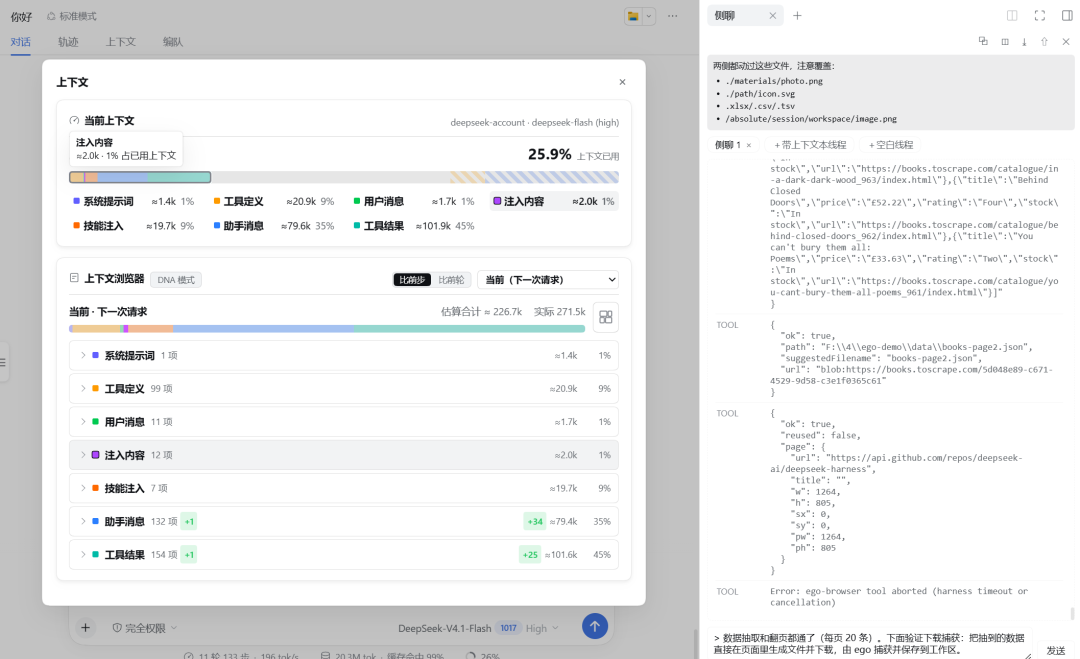1080x659 pixels.
Task: Click the deepseek-account · deepseek-flash (high) label
Action: point(534,123)
